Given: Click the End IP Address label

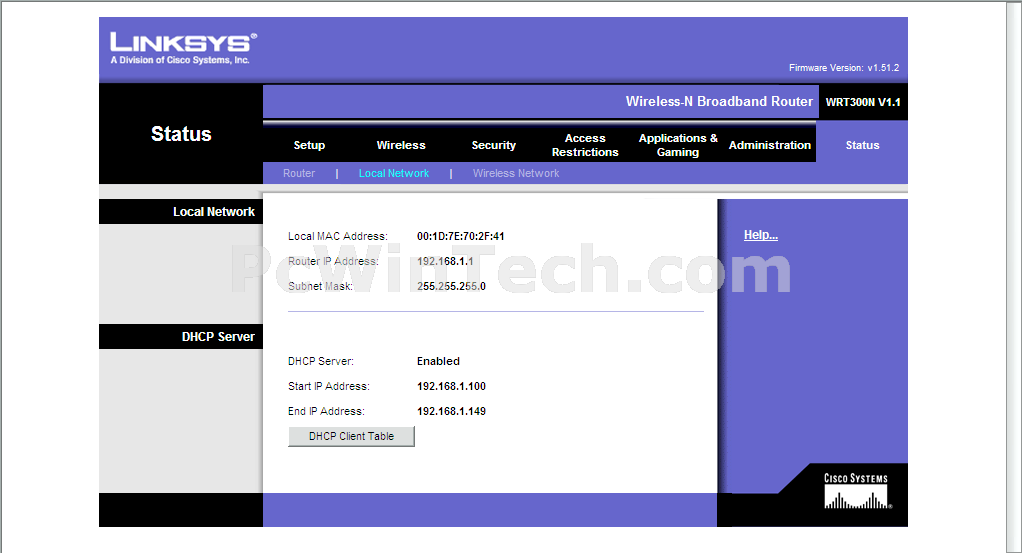Looking at the screenshot, I should pos(326,411).
